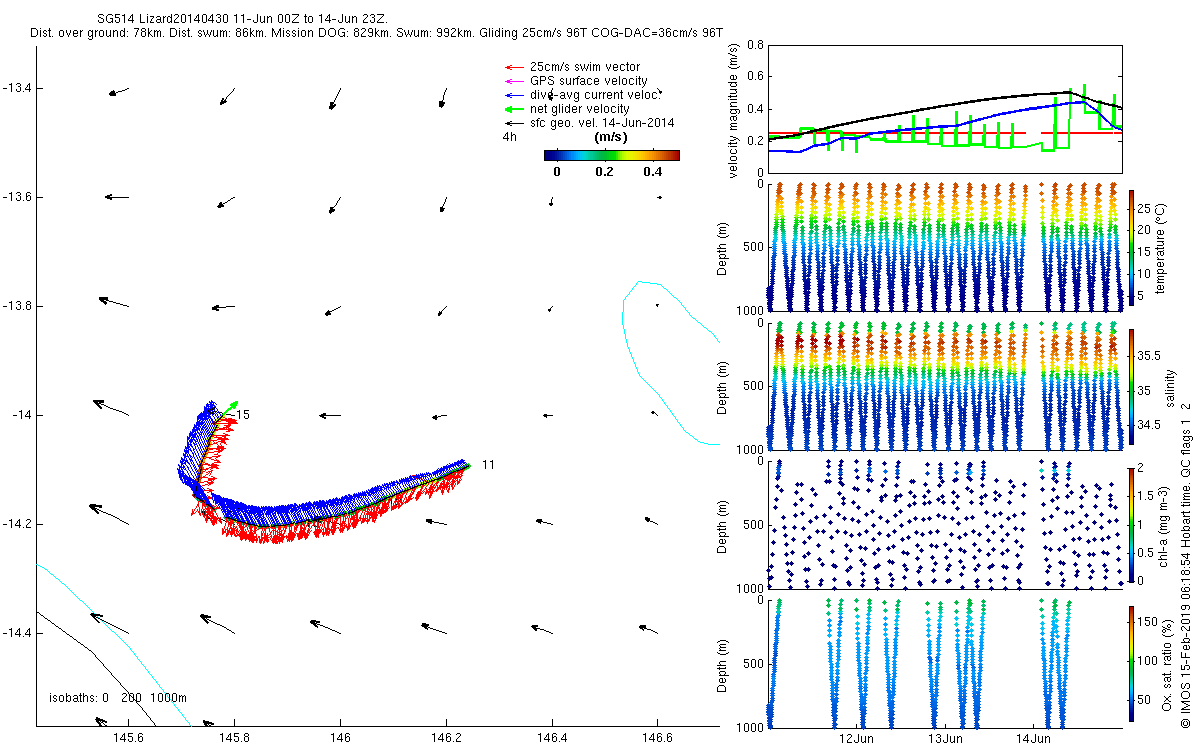
Task: Click the '0.8' tick on the velocity magnitude axis
Action: [x=755, y=45]
